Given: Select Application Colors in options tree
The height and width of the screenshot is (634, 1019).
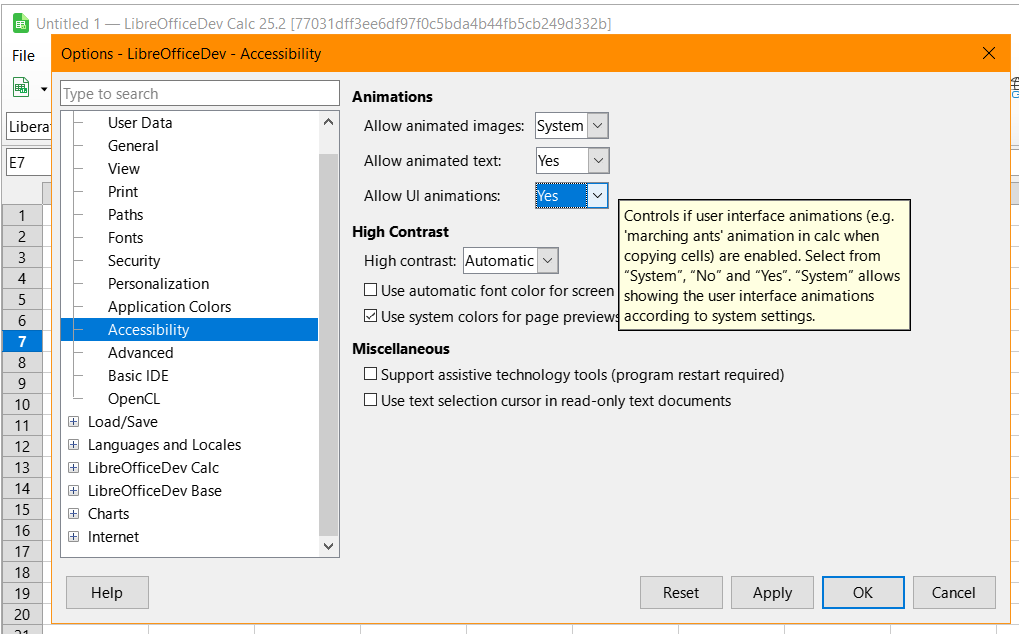Looking at the screenshot, I should 169,307.
